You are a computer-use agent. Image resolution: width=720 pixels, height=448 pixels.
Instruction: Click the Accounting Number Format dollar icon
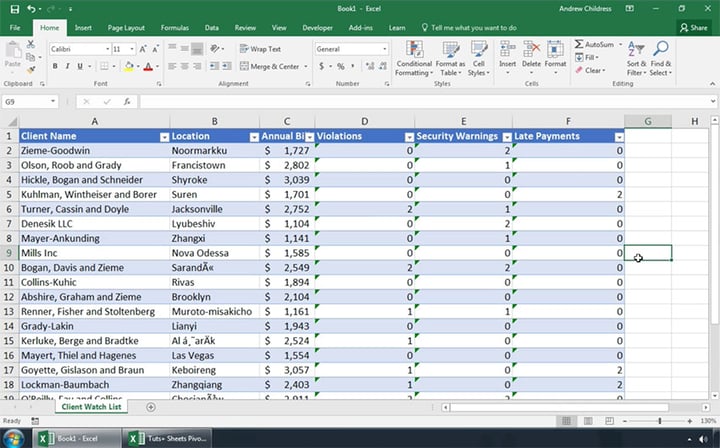321,67
